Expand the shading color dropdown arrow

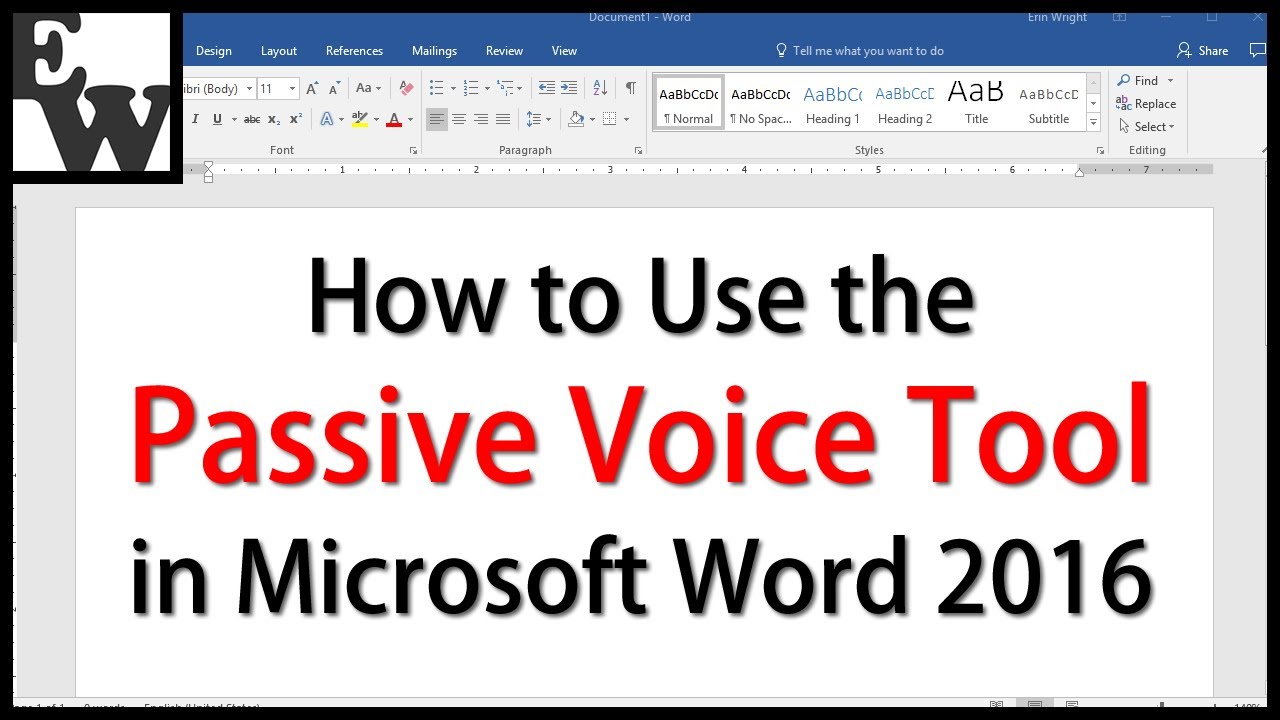(x=592, y=119)
